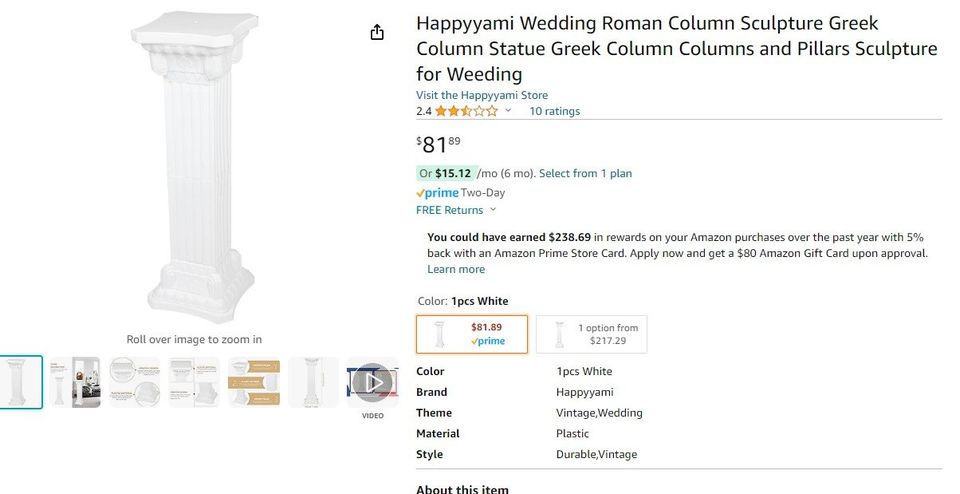View the fifth thumbnail with tan labels
Screen dimensions: 960x494
coord(254,382)
